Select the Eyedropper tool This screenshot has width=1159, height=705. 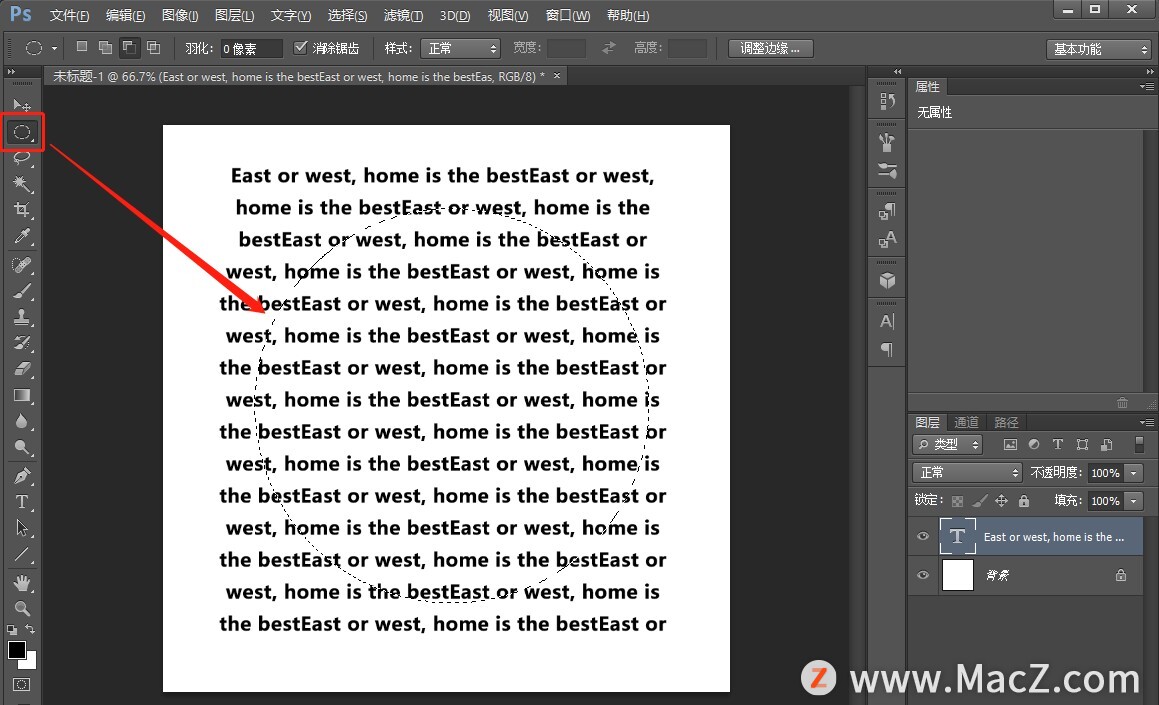click(x=21, y=236)
